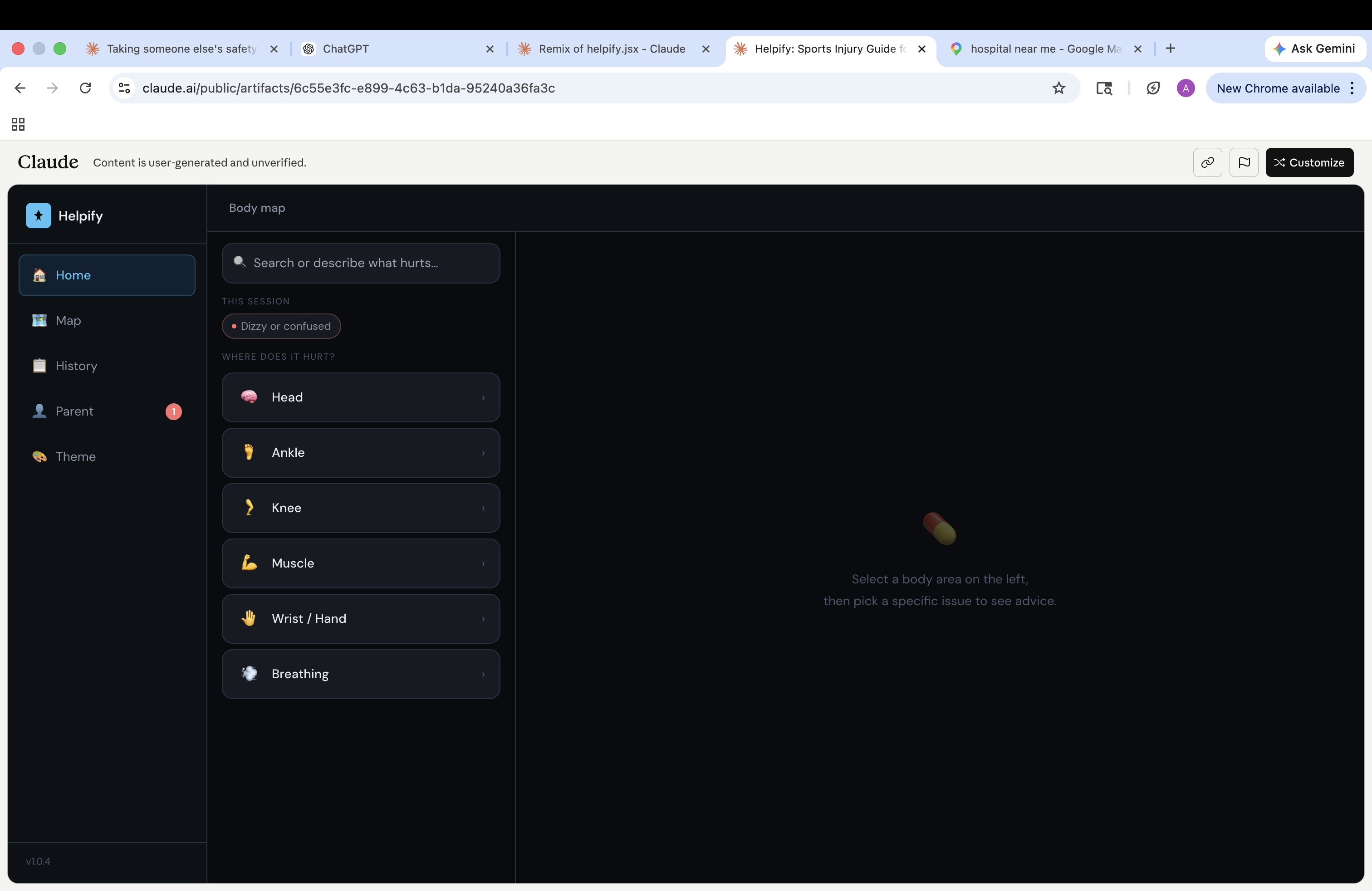This screenshot has width=1372, height=891.
Task: Switch to the Map section
Action: (x=68, y=320)
